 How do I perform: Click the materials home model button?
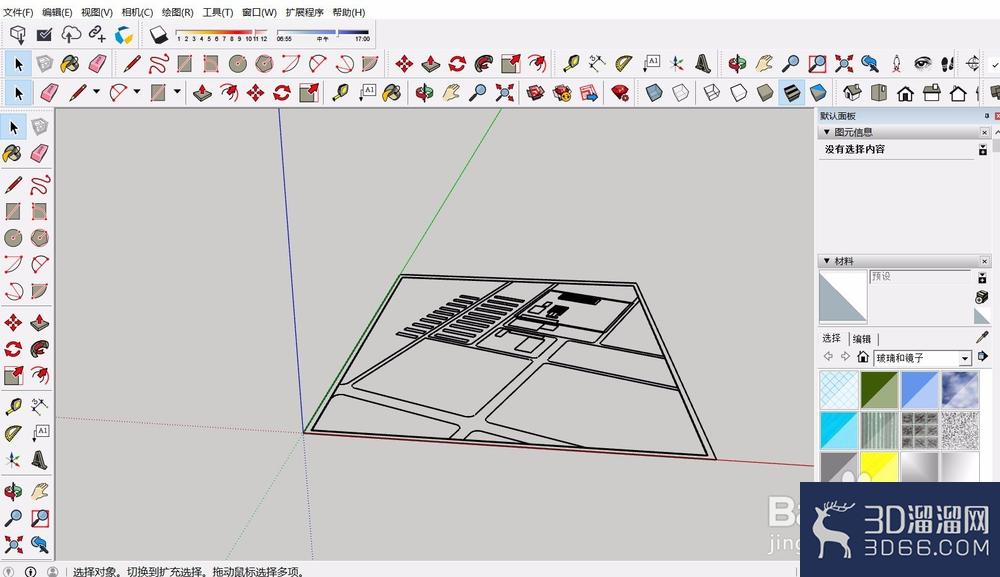point(863,356)
